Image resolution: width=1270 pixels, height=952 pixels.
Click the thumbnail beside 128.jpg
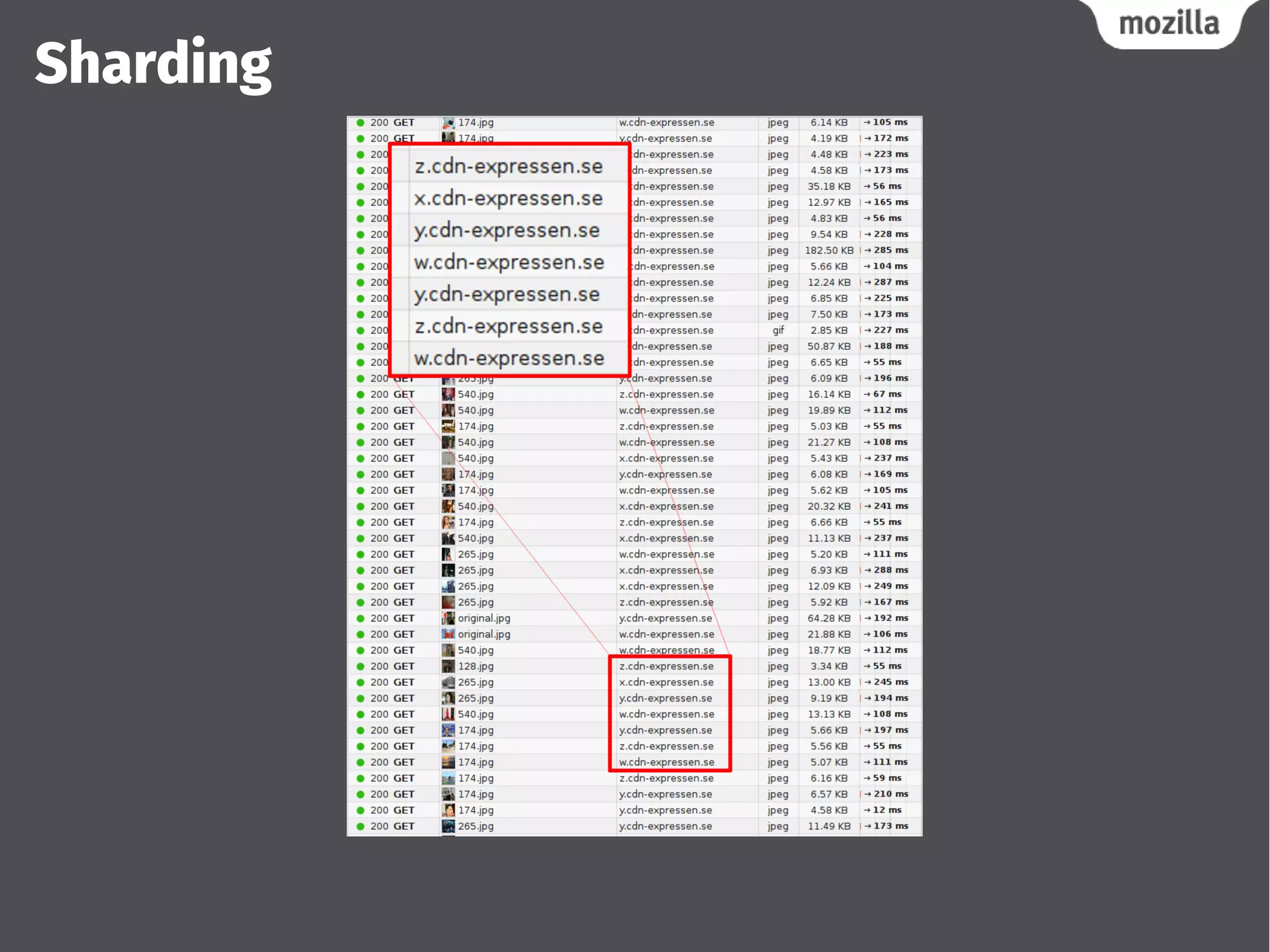(x=448, y=667)
